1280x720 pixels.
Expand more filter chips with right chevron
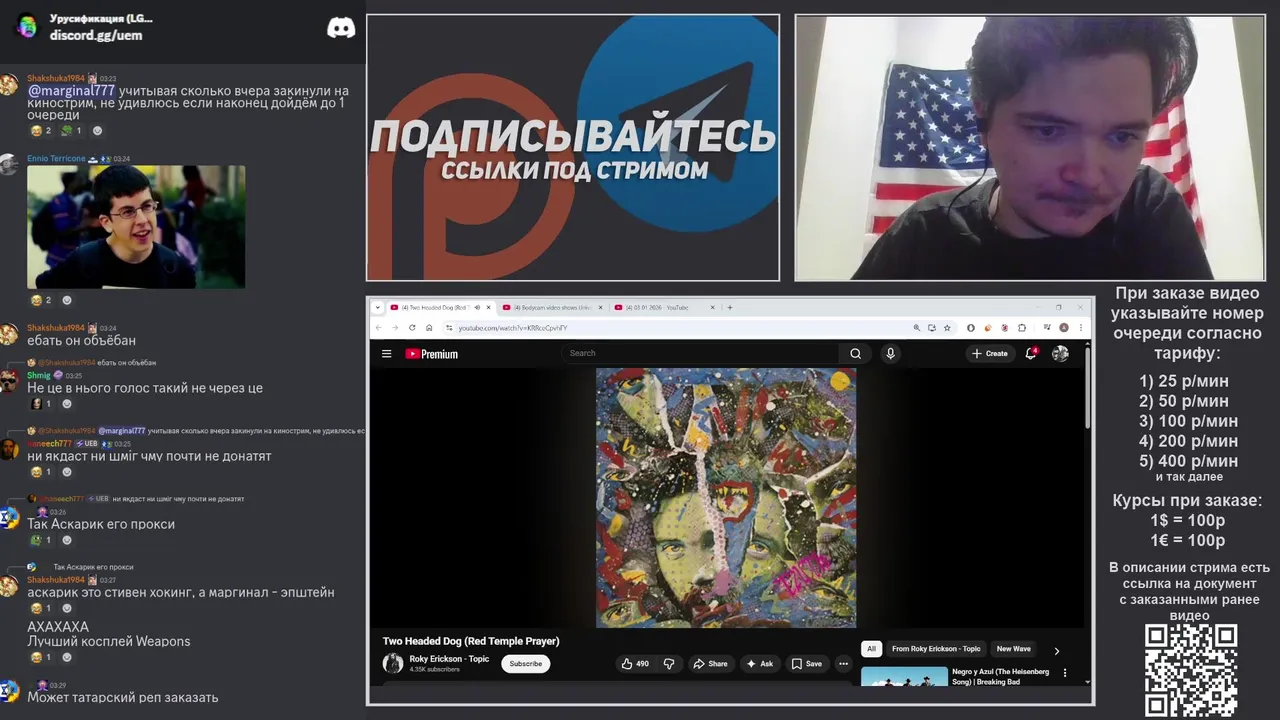click(x=1056, y=650)
